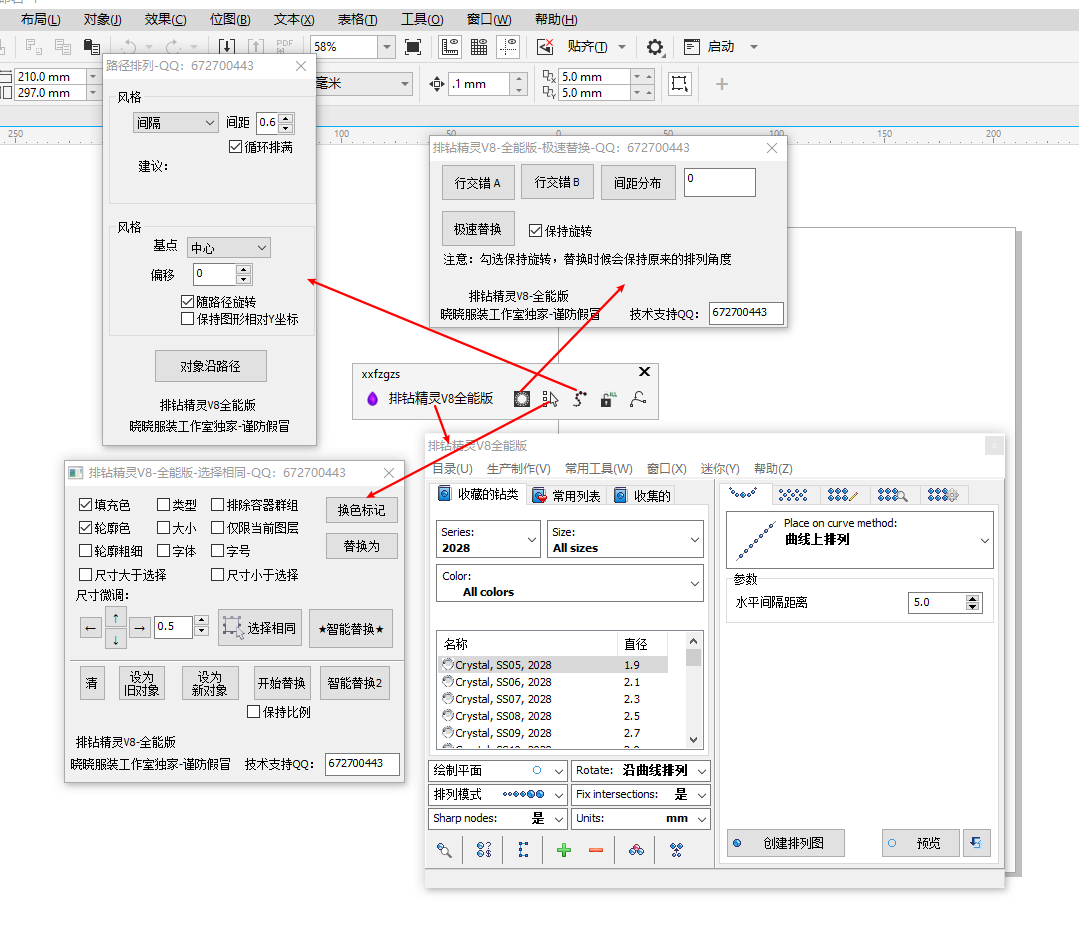
Task: Open the 基点 中心 dropdown
Action: pyautogui.click(x=228, y=248)
